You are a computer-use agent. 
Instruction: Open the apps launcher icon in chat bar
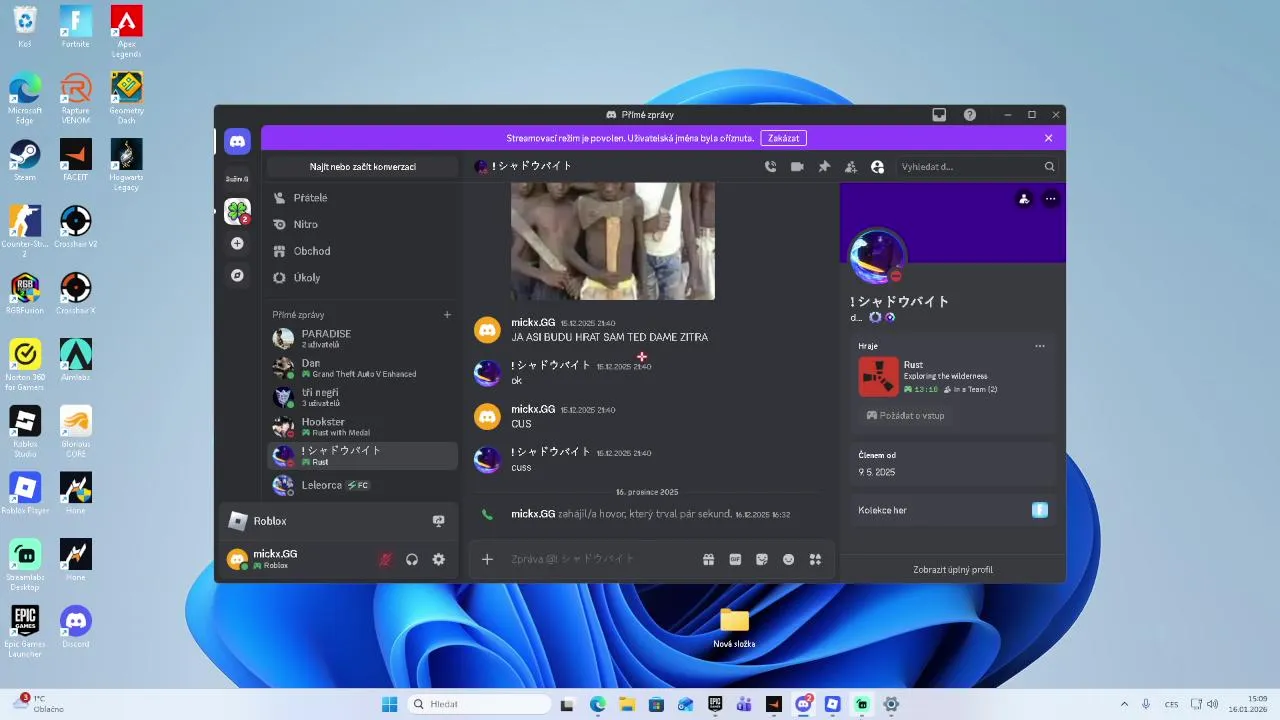pos(815,560)
